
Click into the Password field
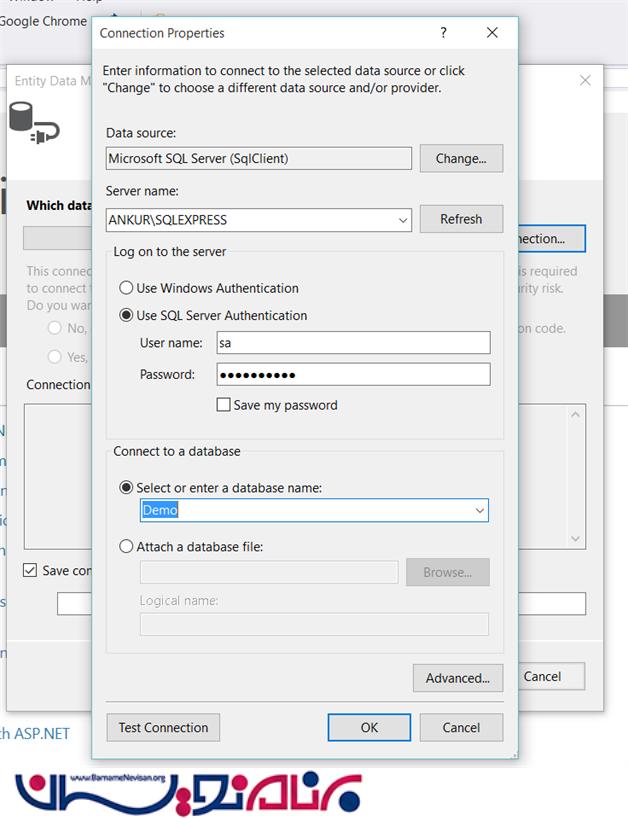coord(353,374)
